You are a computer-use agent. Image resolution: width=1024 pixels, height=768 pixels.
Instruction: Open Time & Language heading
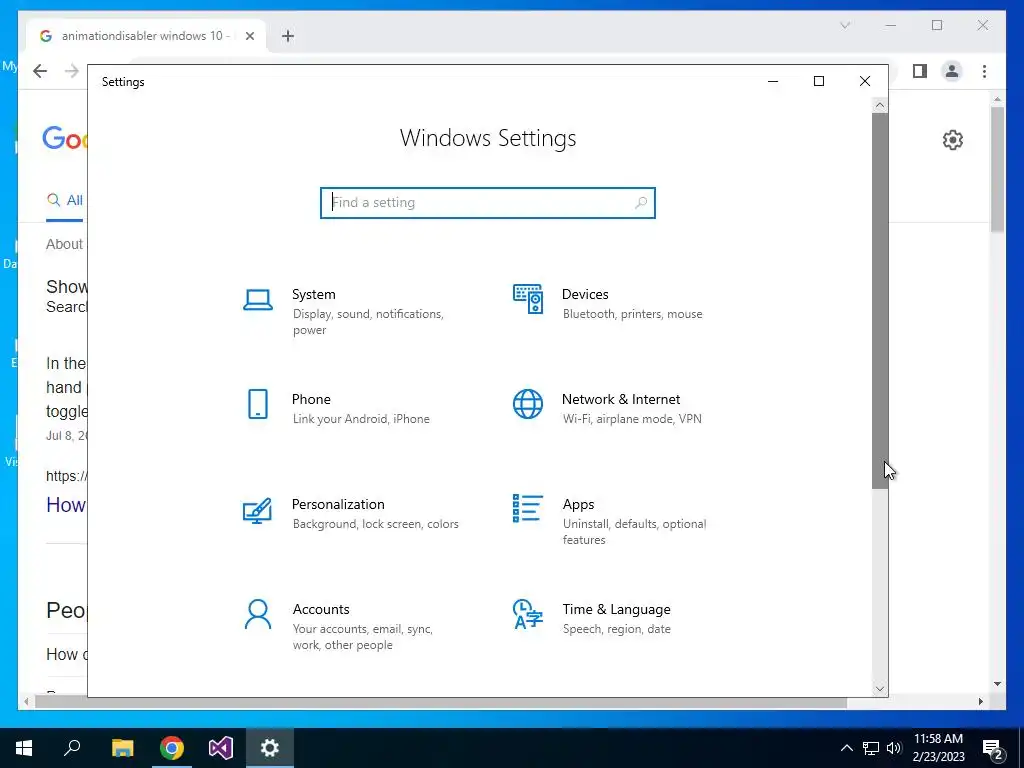[616, 609]
